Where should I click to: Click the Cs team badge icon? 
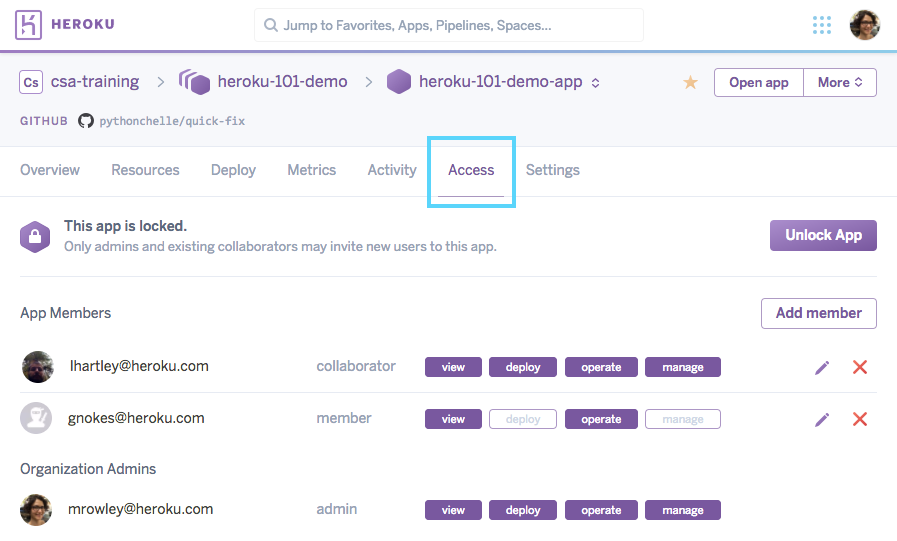[31, 82]
